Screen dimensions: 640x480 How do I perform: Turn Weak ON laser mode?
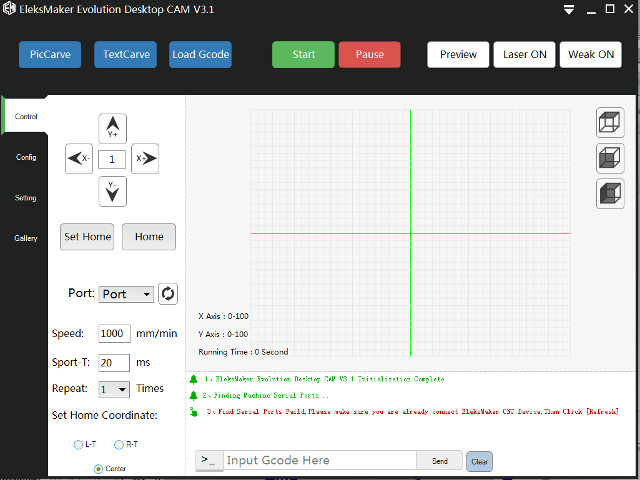pos(591,54)
